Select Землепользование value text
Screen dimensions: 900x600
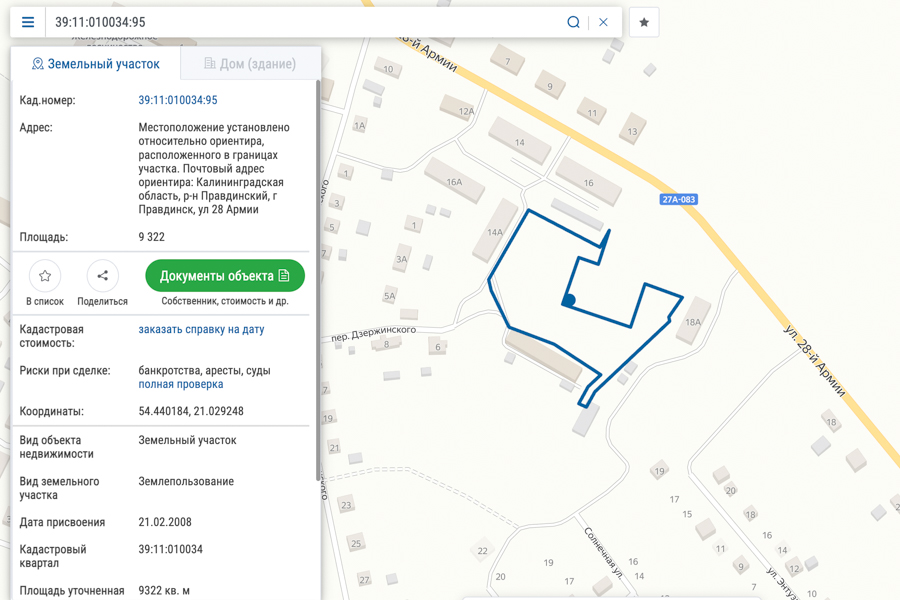coord(186,481)
